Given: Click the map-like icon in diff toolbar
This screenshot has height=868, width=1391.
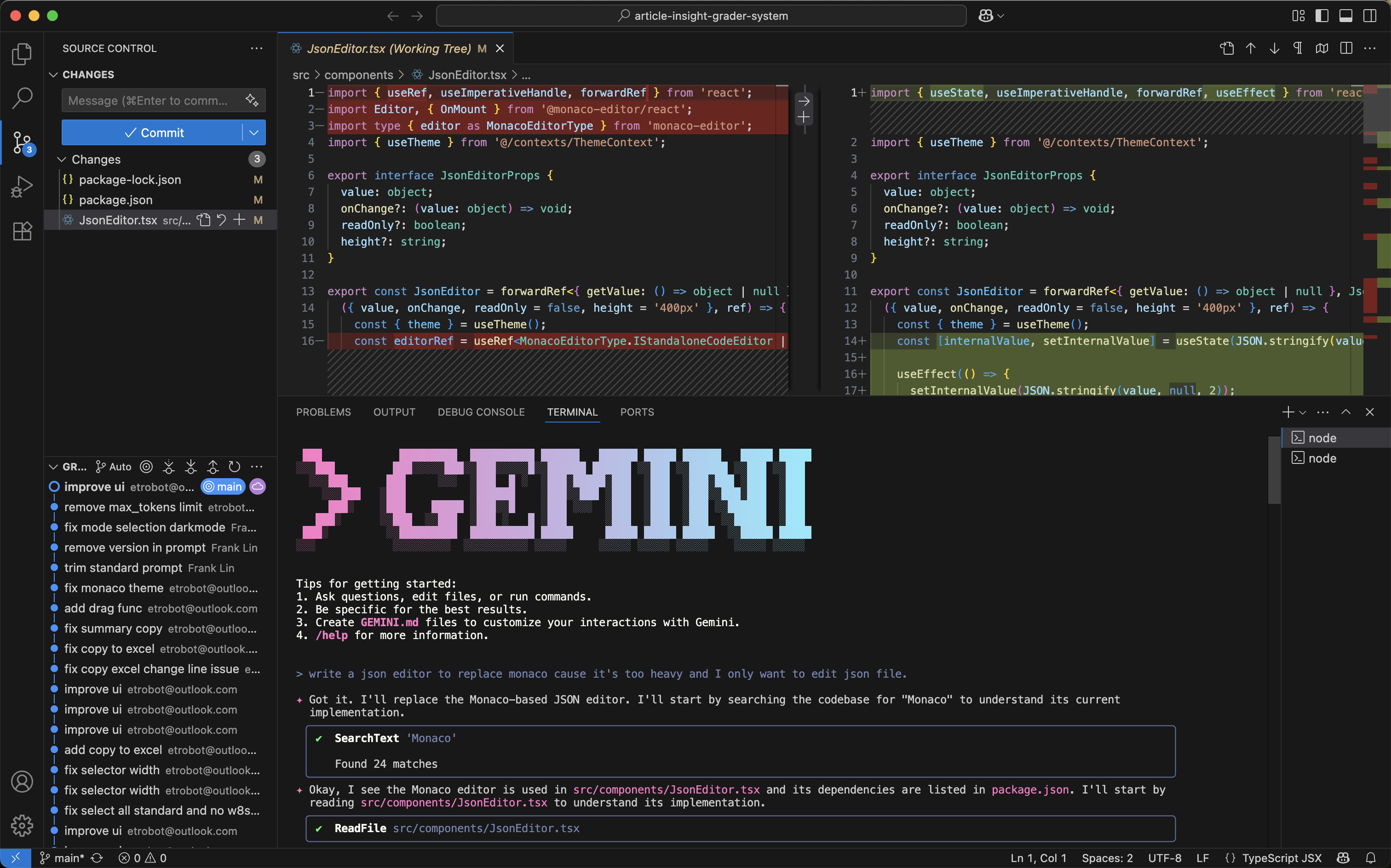Looking at the screenshot, I should (1322, 48).
